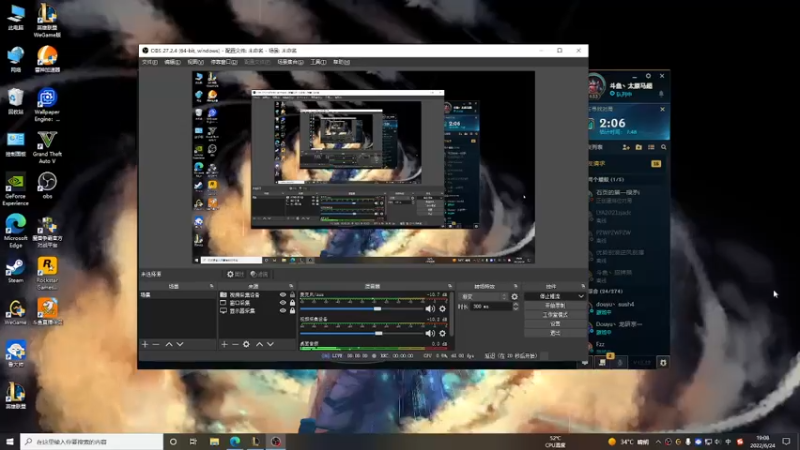This screenshot has height=450, width=800.
Task: Click the Properties button above Sources panel
Action: click(235, 274)
